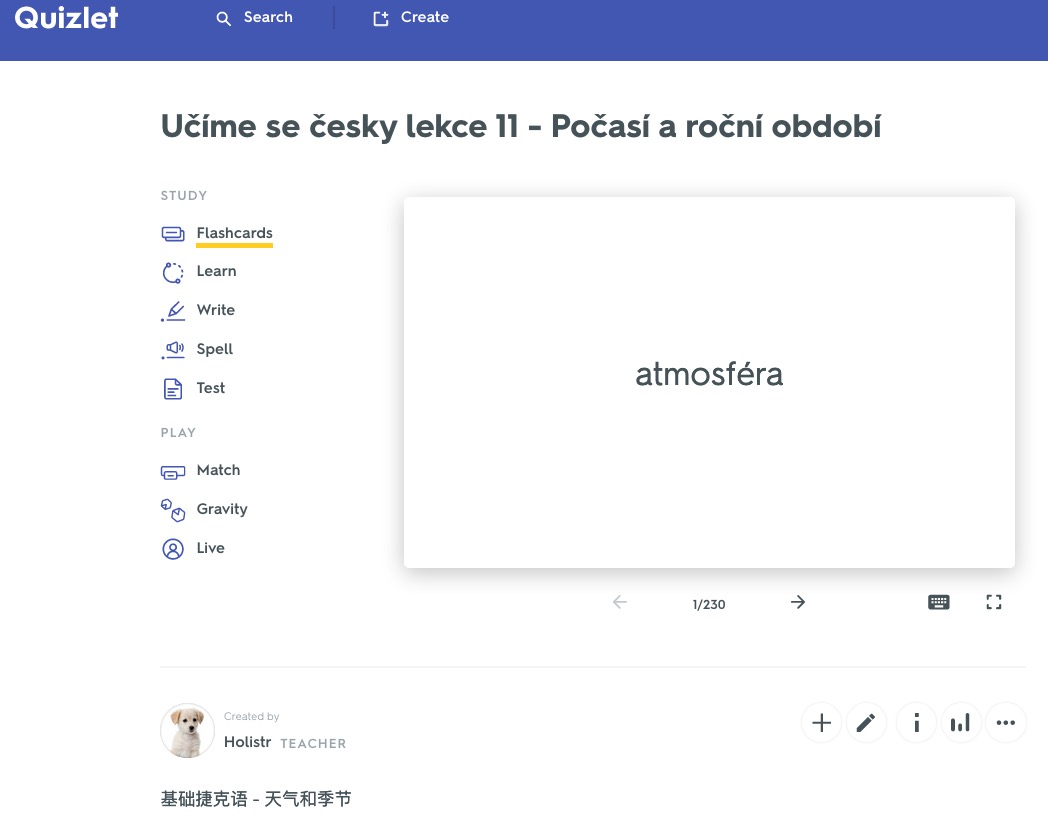Viewport: 1048px width, 828px height.
Task: Click the previous flashcard arrow
Action: tap(620, 602)
